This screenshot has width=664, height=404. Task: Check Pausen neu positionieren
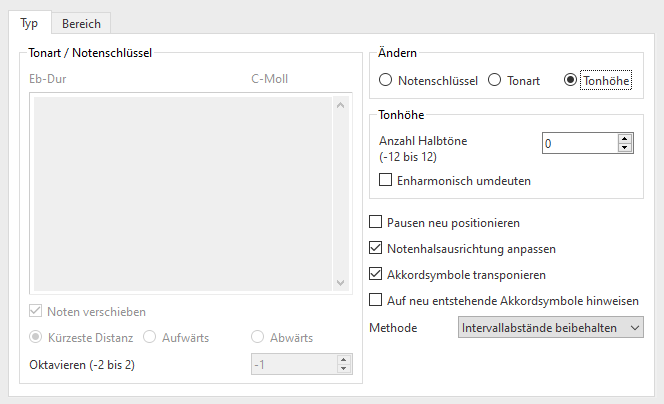click(376, 222)
